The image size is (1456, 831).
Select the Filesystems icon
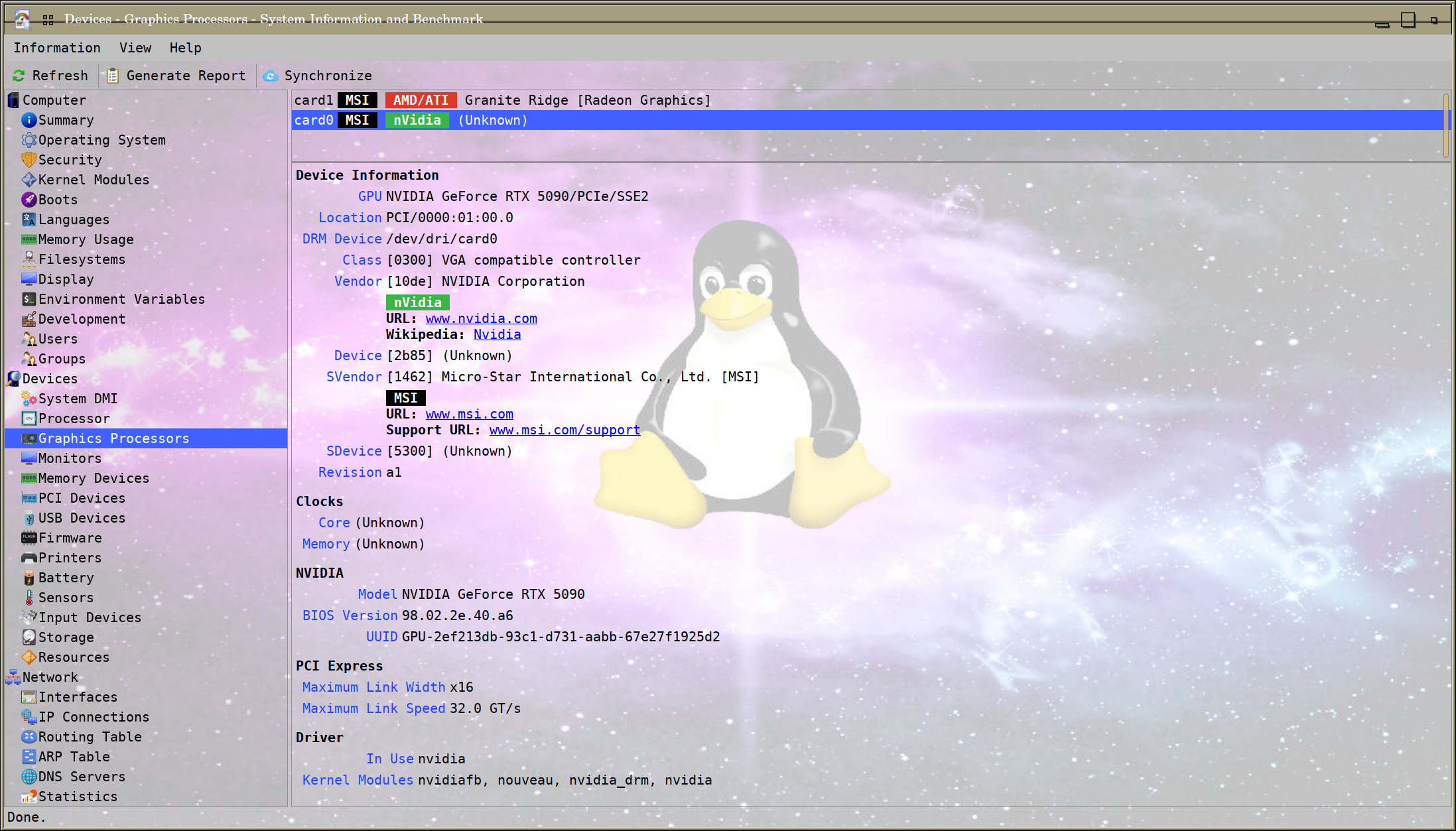pyautogui.click(x=29, y=259)
